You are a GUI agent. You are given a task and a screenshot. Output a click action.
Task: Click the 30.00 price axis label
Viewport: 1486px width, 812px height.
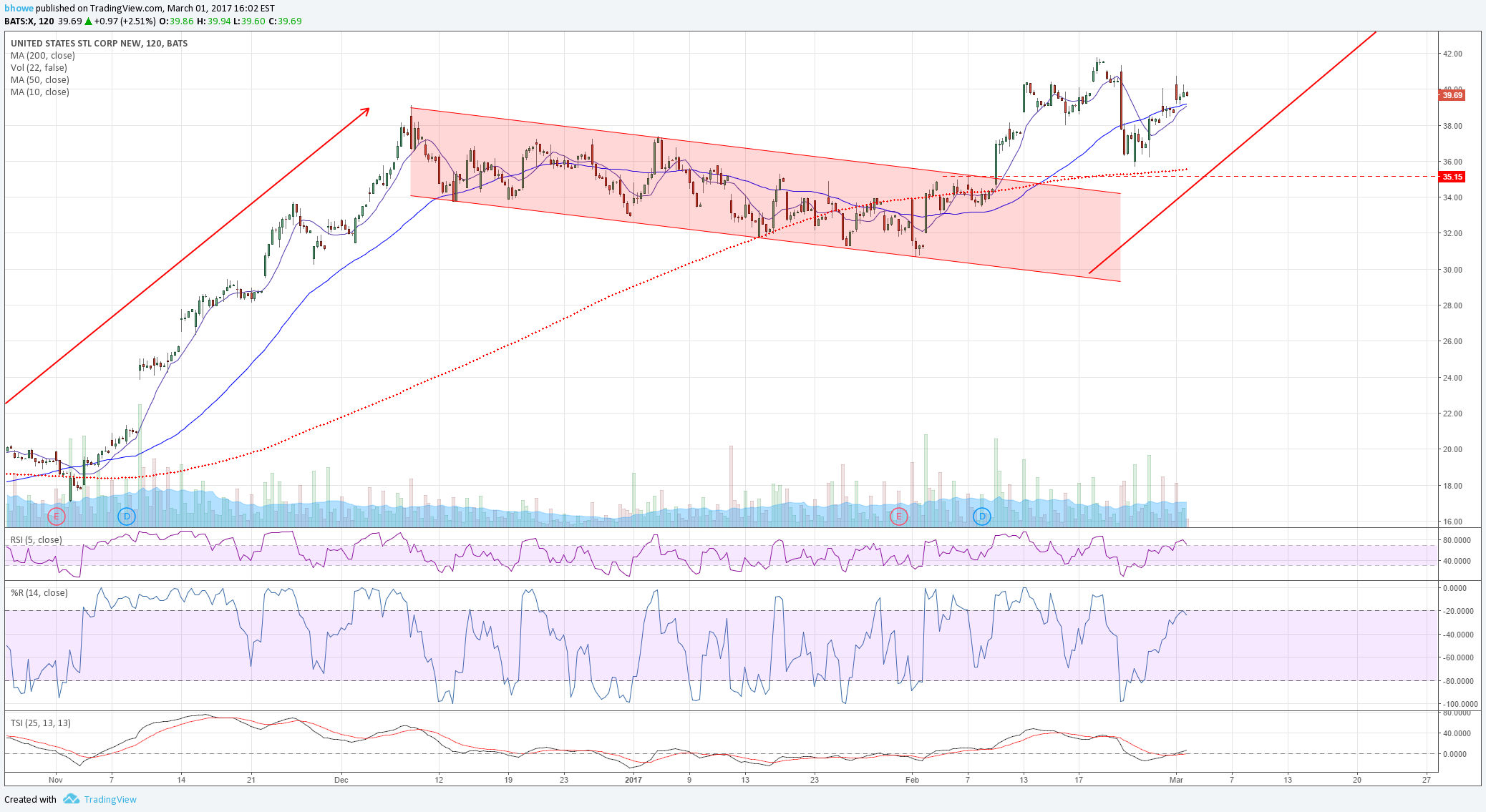pos(1452,270)
